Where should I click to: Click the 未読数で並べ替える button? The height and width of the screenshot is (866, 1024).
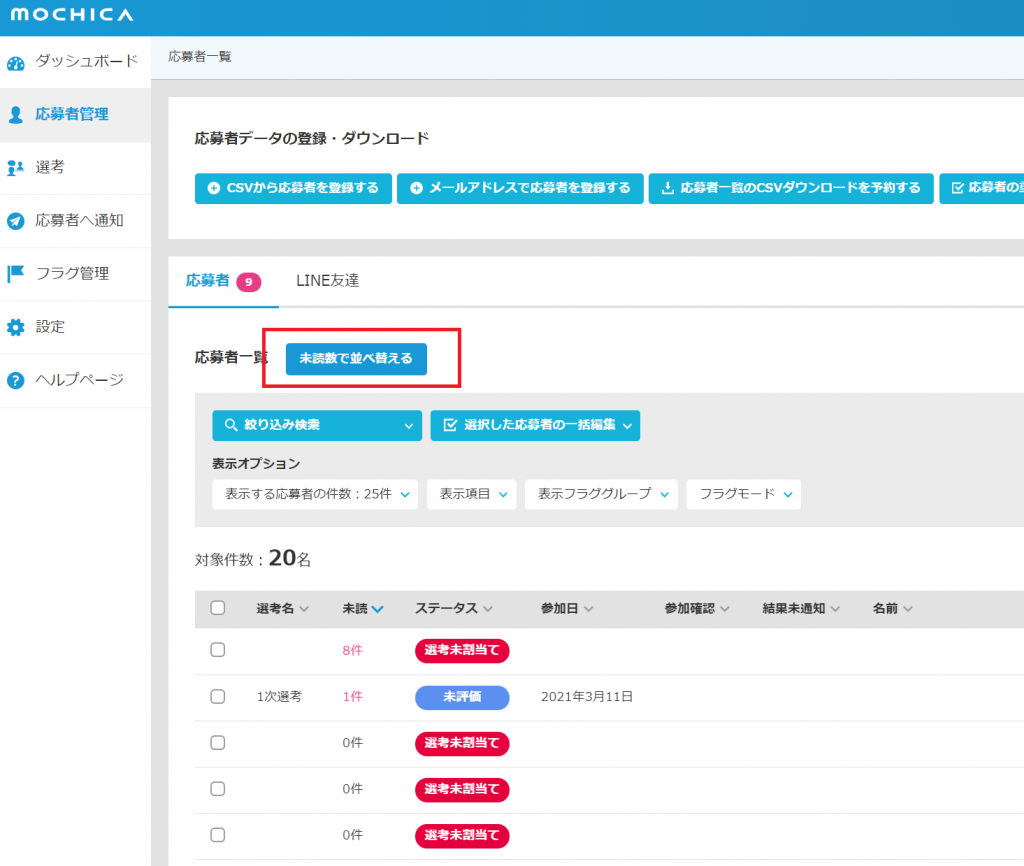pos(356,358)
